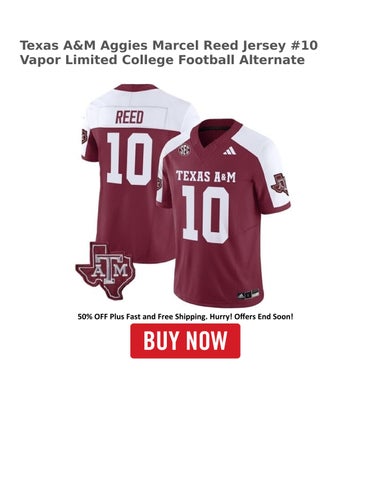Click the SEC patch on front jersey
Viewport: 371px width, 480px height.
[x=183, y=150]
